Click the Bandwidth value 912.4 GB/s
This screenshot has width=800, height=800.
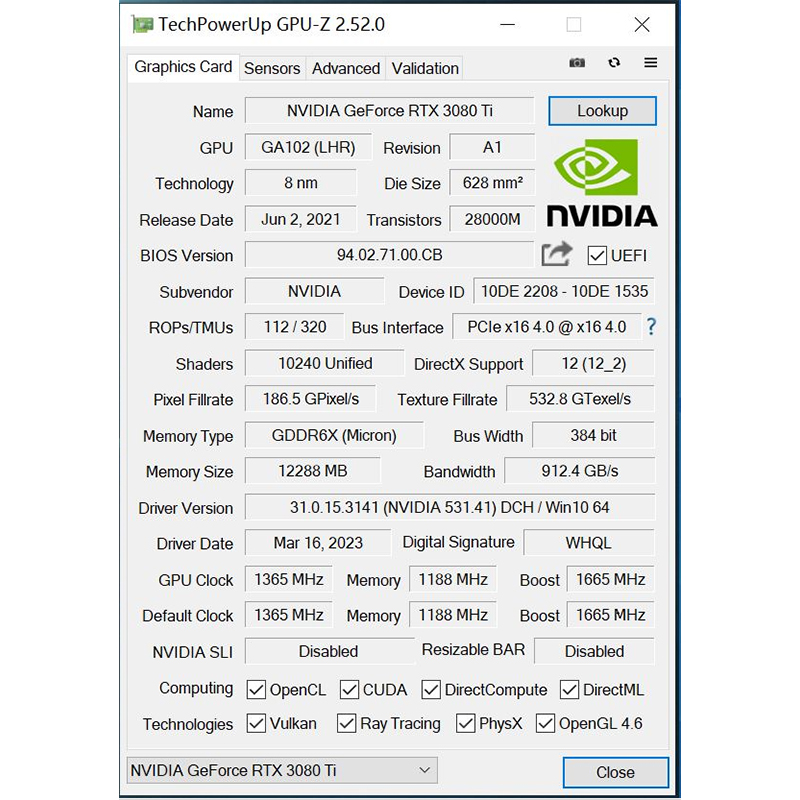580,470
